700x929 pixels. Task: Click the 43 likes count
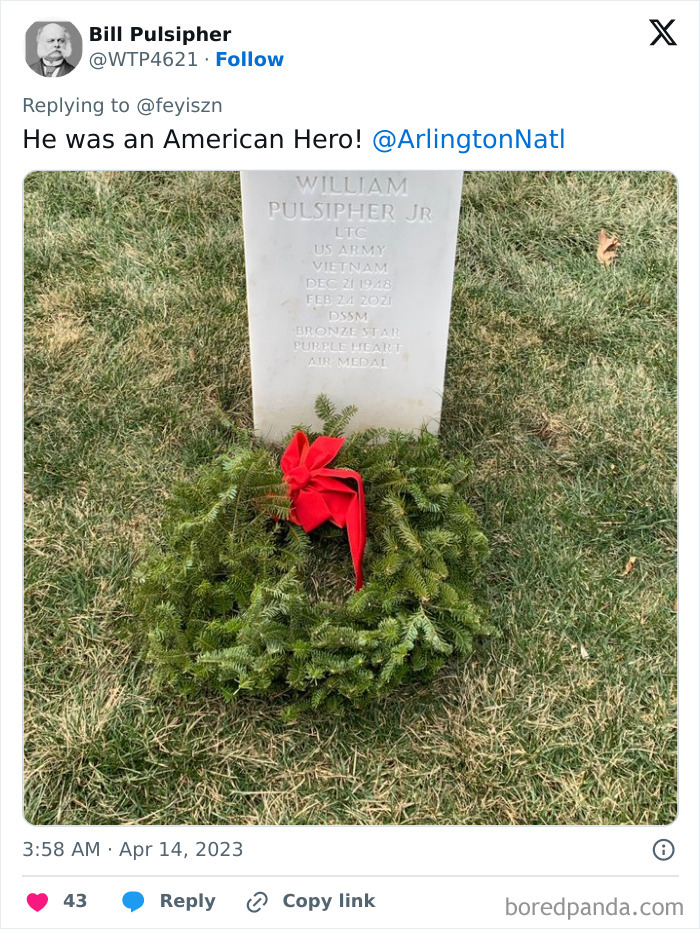tap(75, 901)
